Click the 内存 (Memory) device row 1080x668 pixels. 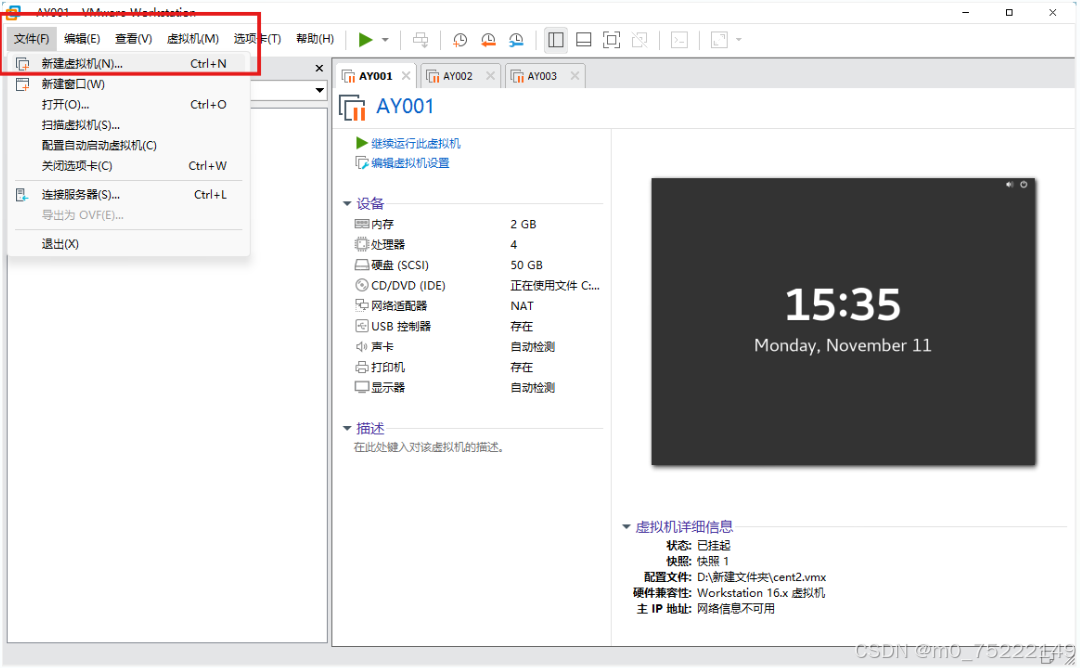point(477,225)
